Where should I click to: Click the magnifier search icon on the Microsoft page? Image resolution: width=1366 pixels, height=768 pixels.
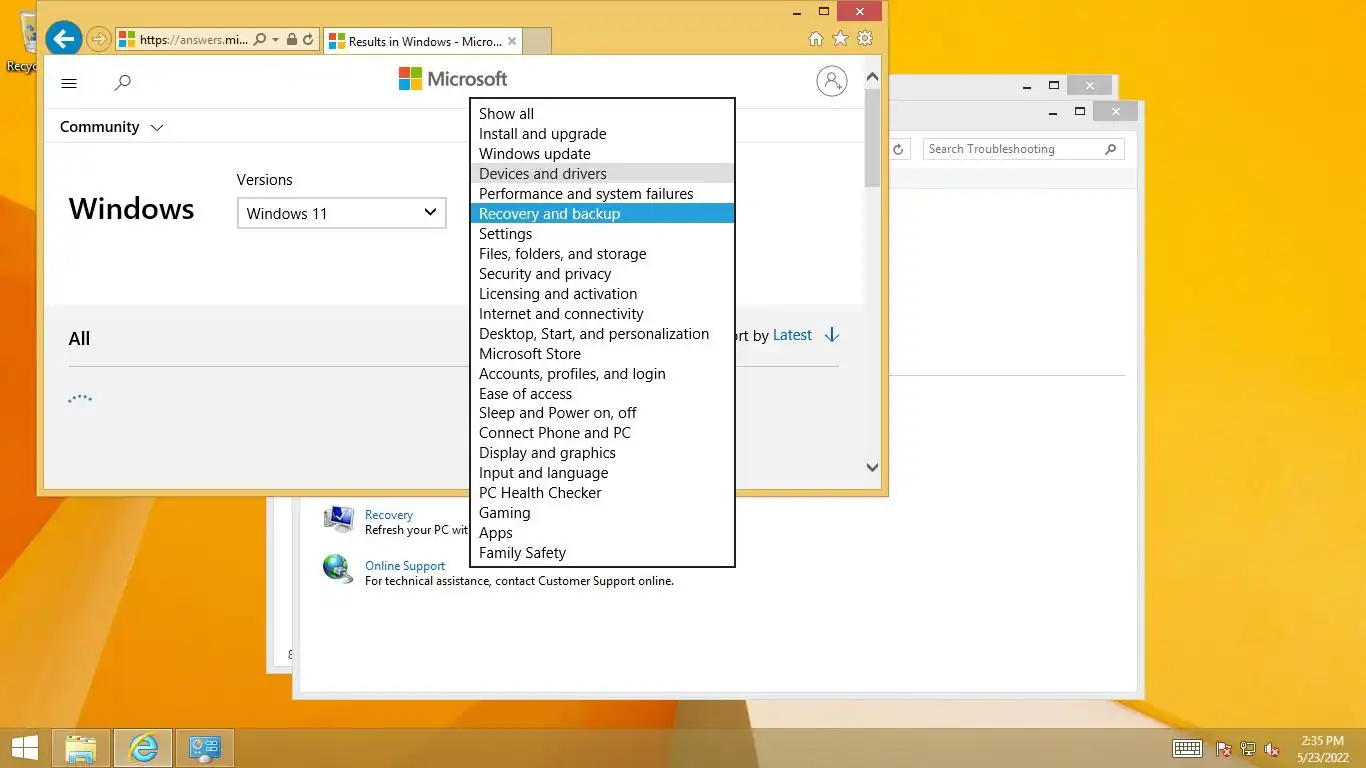(123, 83)
